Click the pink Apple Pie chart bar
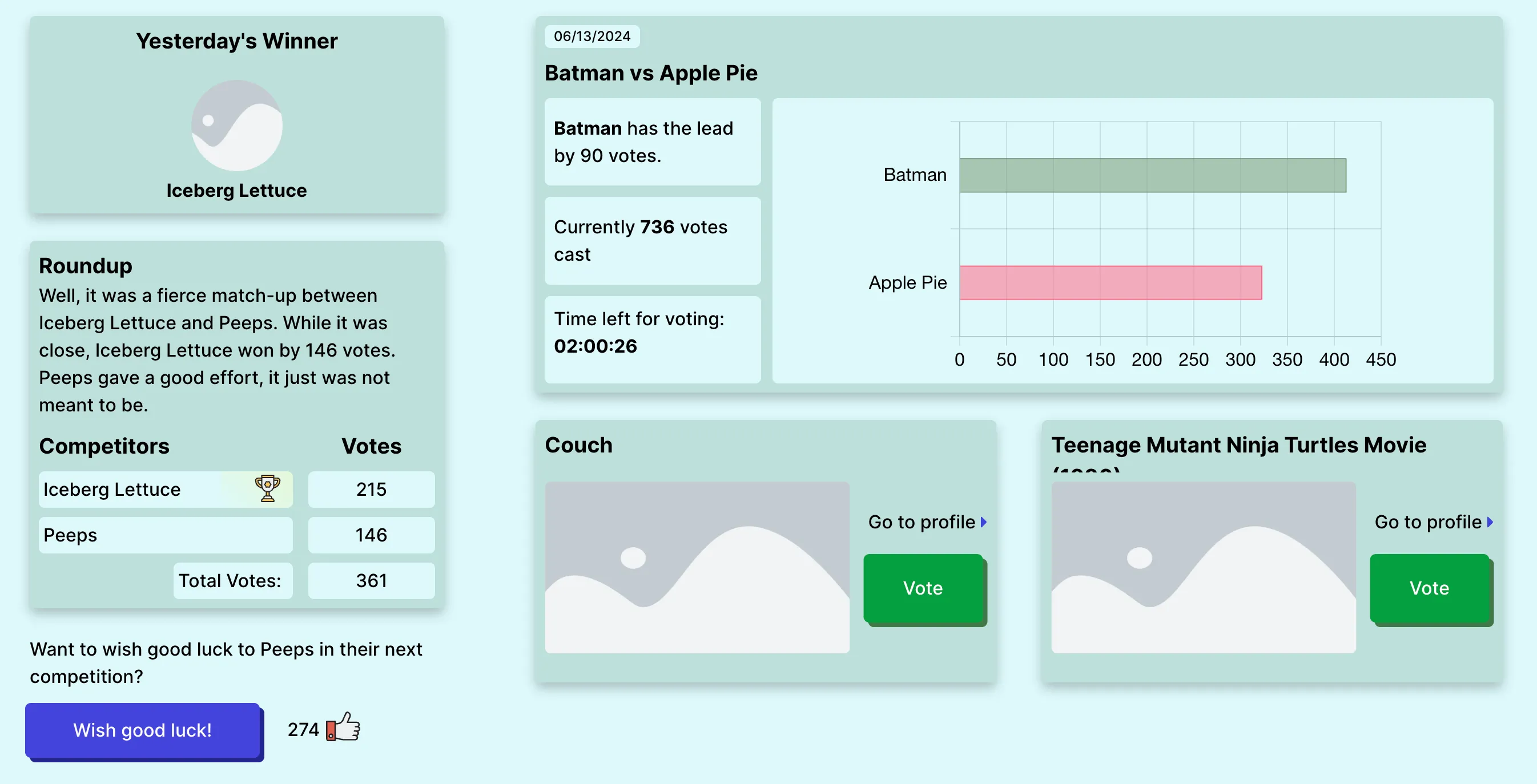This screenshot has width=1537, height=784. [1110, 282]
